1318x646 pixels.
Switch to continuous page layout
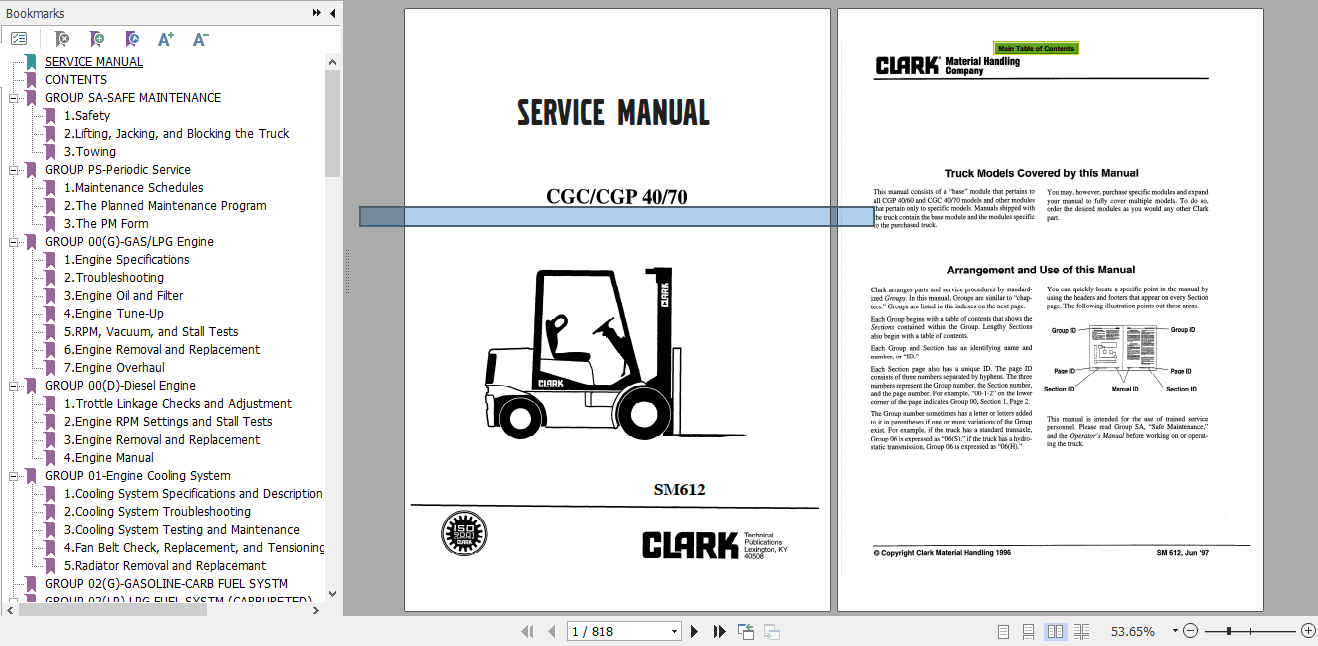[1029, 631]
